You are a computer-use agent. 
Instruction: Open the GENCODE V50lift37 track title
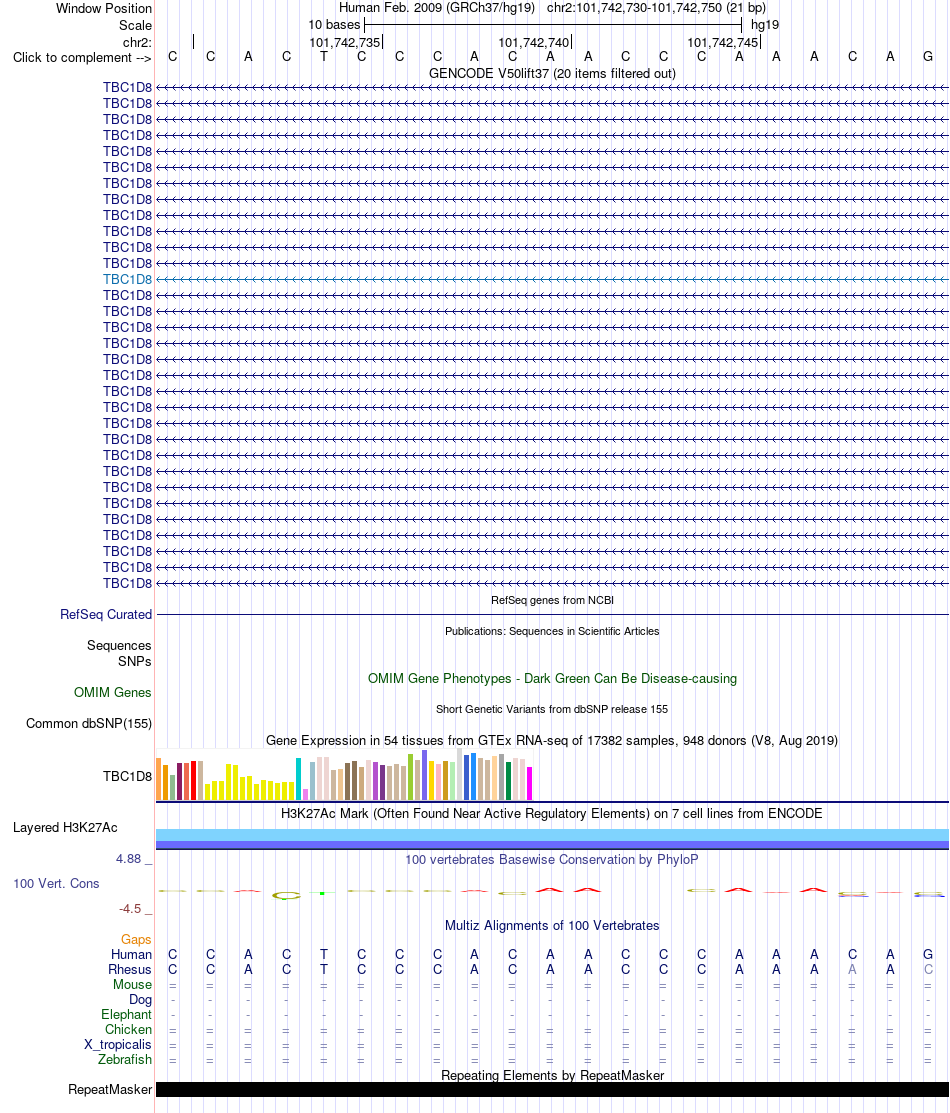tap(552, 73)
